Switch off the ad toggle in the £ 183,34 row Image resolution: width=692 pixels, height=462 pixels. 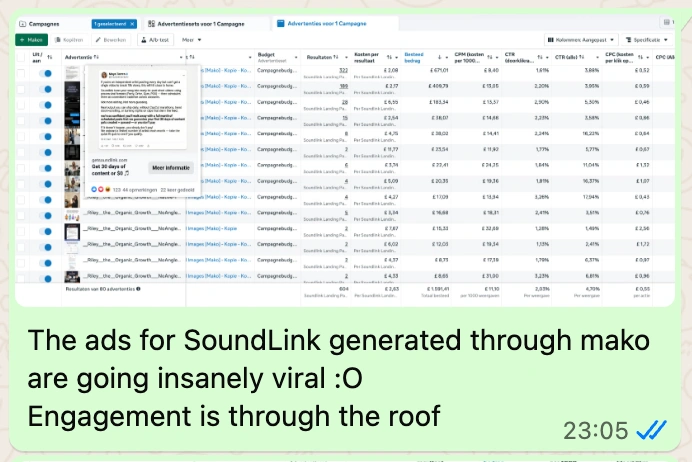45,105
